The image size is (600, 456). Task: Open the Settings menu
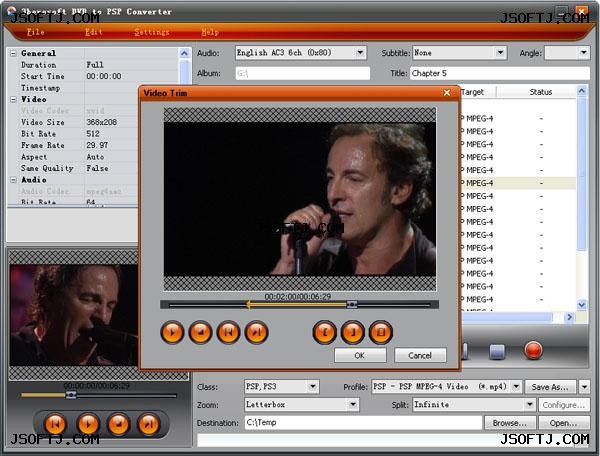[x=152, y=32]
